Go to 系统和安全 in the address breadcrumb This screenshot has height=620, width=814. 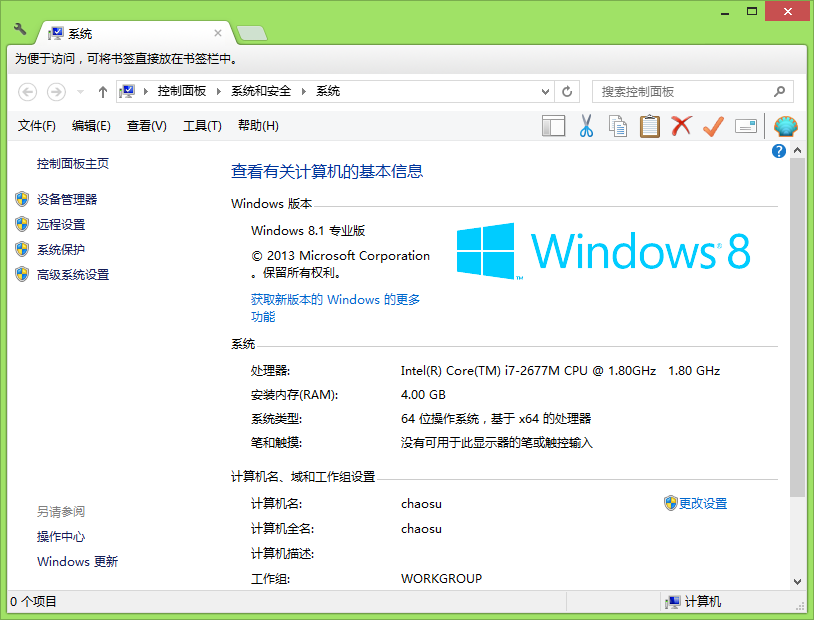[261, 91]
